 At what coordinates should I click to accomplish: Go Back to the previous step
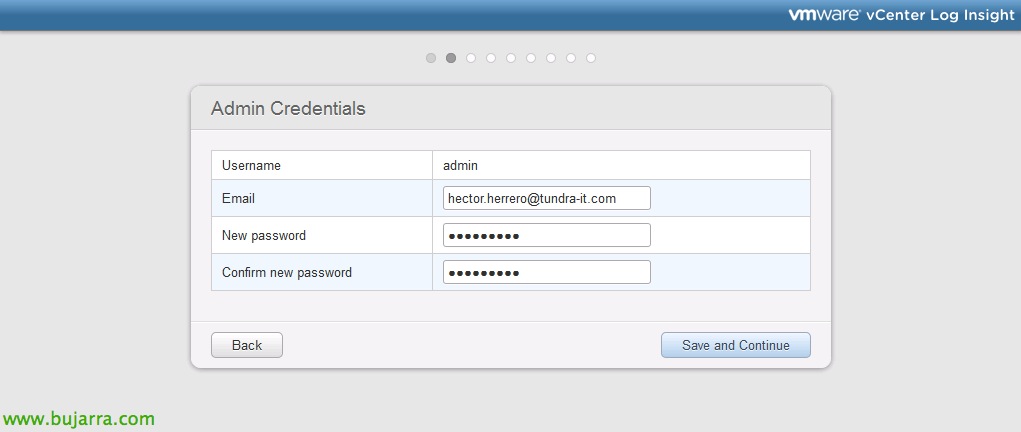click(x=247, y=345)
